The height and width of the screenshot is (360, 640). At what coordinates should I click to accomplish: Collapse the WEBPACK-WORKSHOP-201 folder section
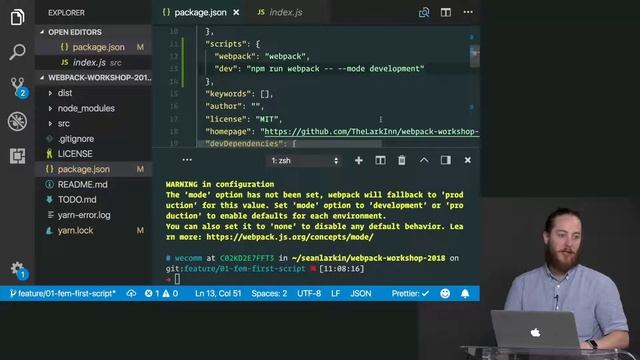tap(93, 78)
